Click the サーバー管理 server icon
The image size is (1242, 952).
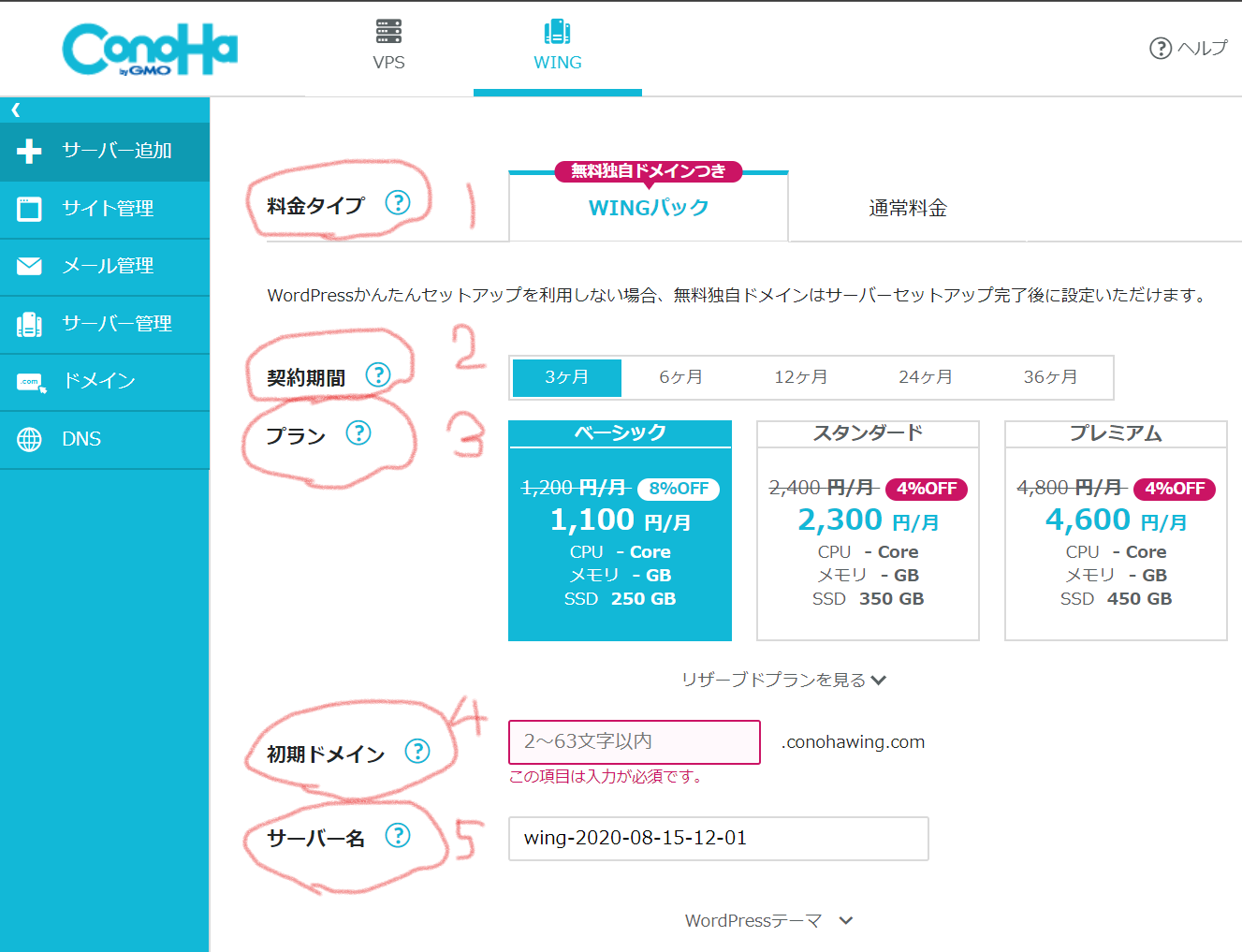(29, 324)
